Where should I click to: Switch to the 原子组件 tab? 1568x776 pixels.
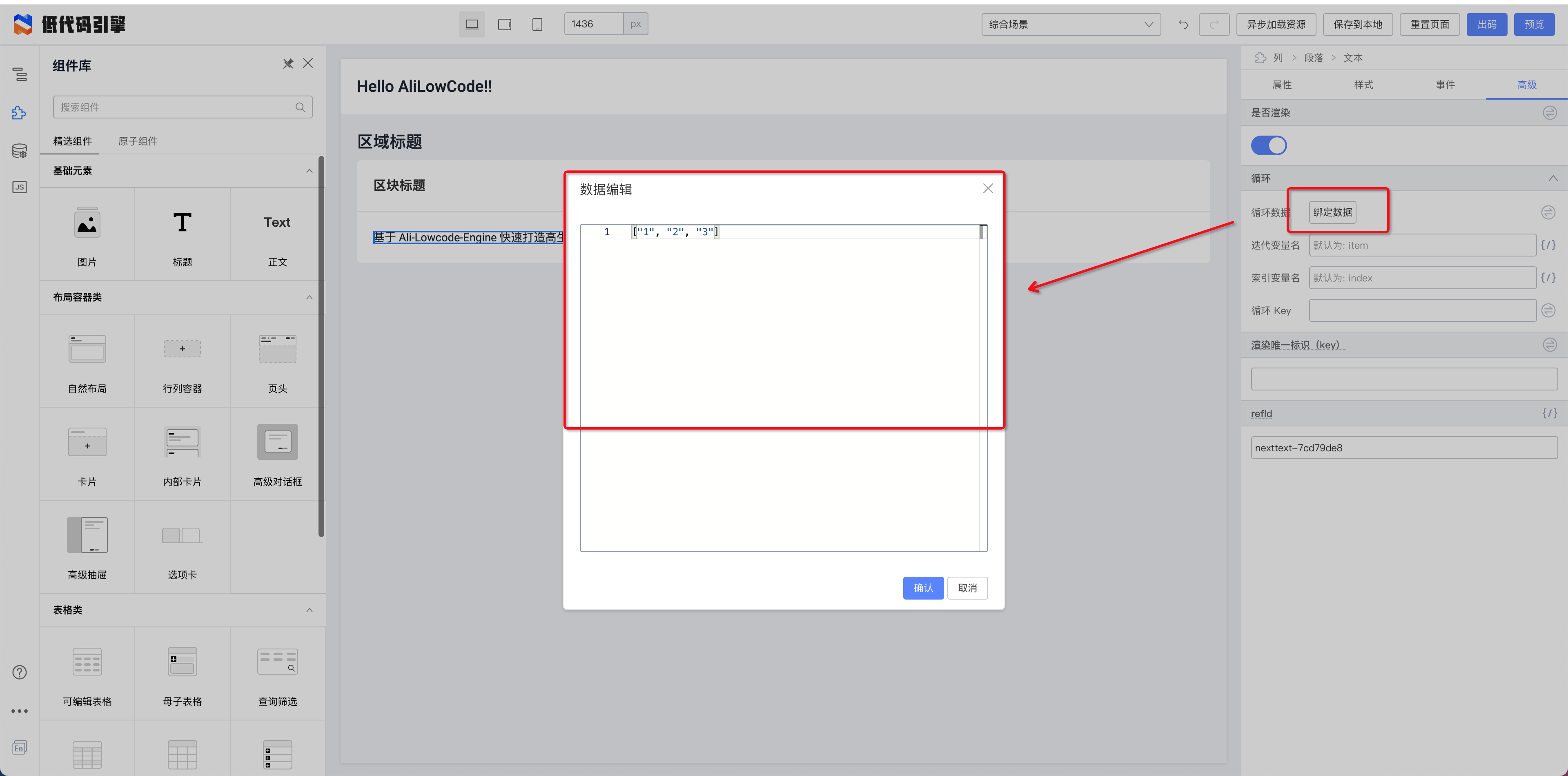tap(138, 141)
